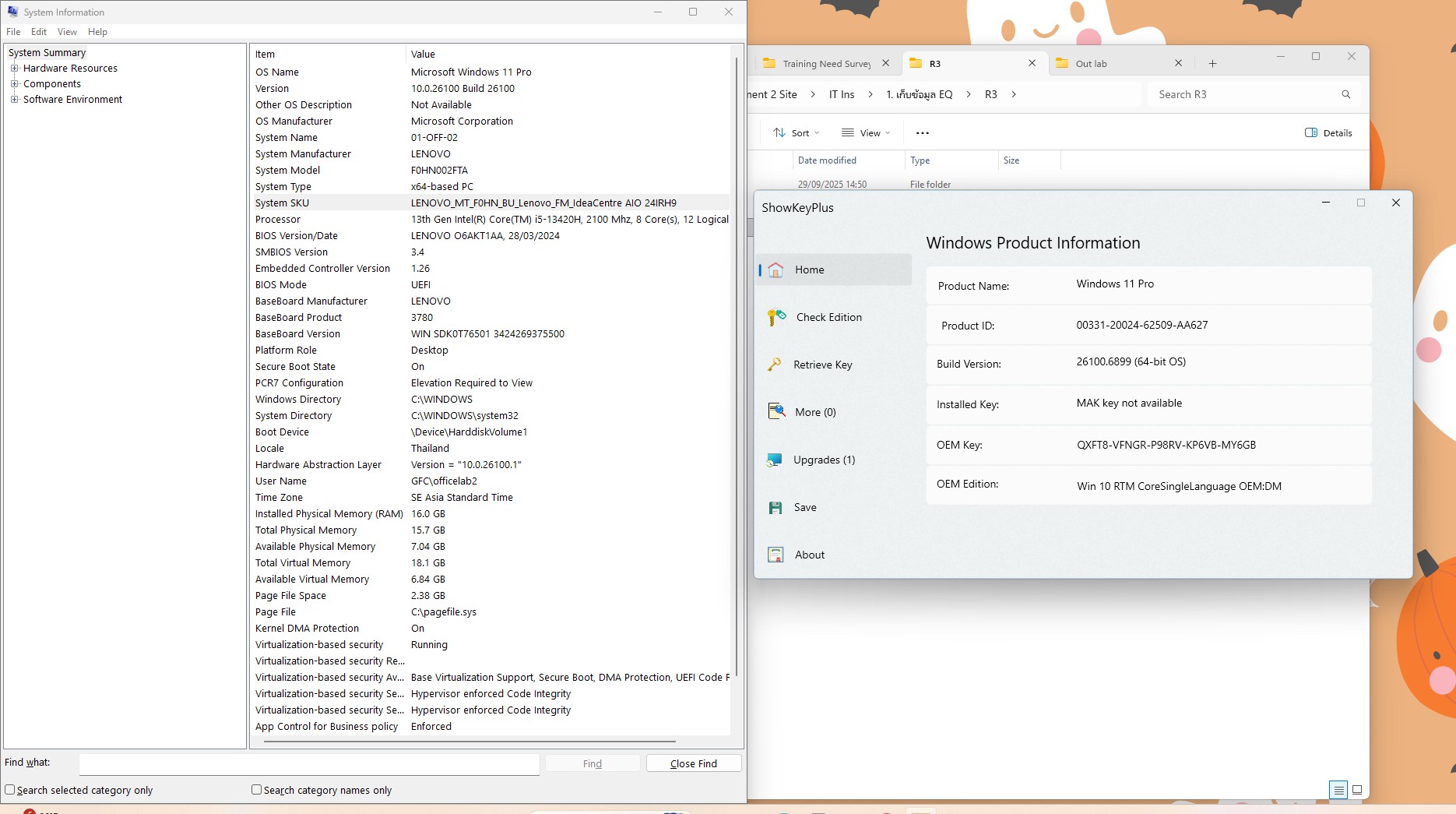Click the Upgrades (1) icon
Screen dimensions: 1456x814
coord(775,460)
